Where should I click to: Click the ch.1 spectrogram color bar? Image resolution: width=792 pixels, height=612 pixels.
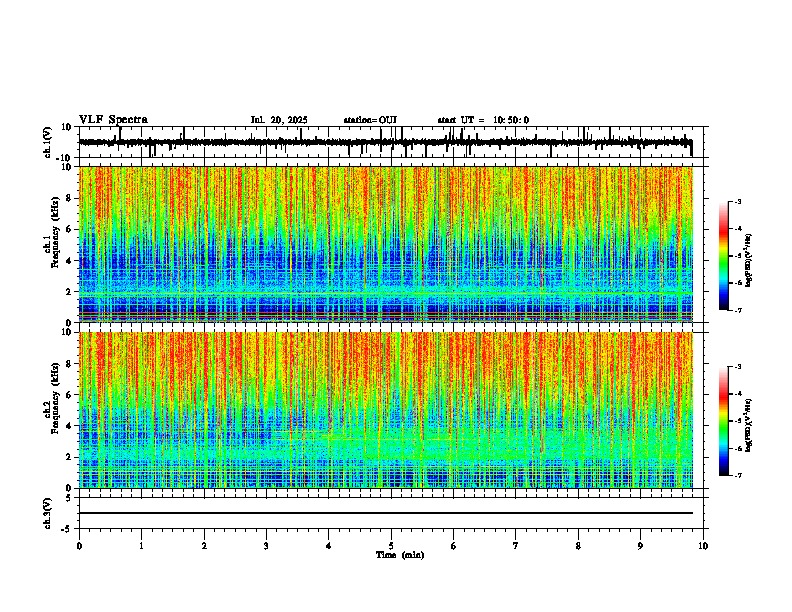click(723, 256)
